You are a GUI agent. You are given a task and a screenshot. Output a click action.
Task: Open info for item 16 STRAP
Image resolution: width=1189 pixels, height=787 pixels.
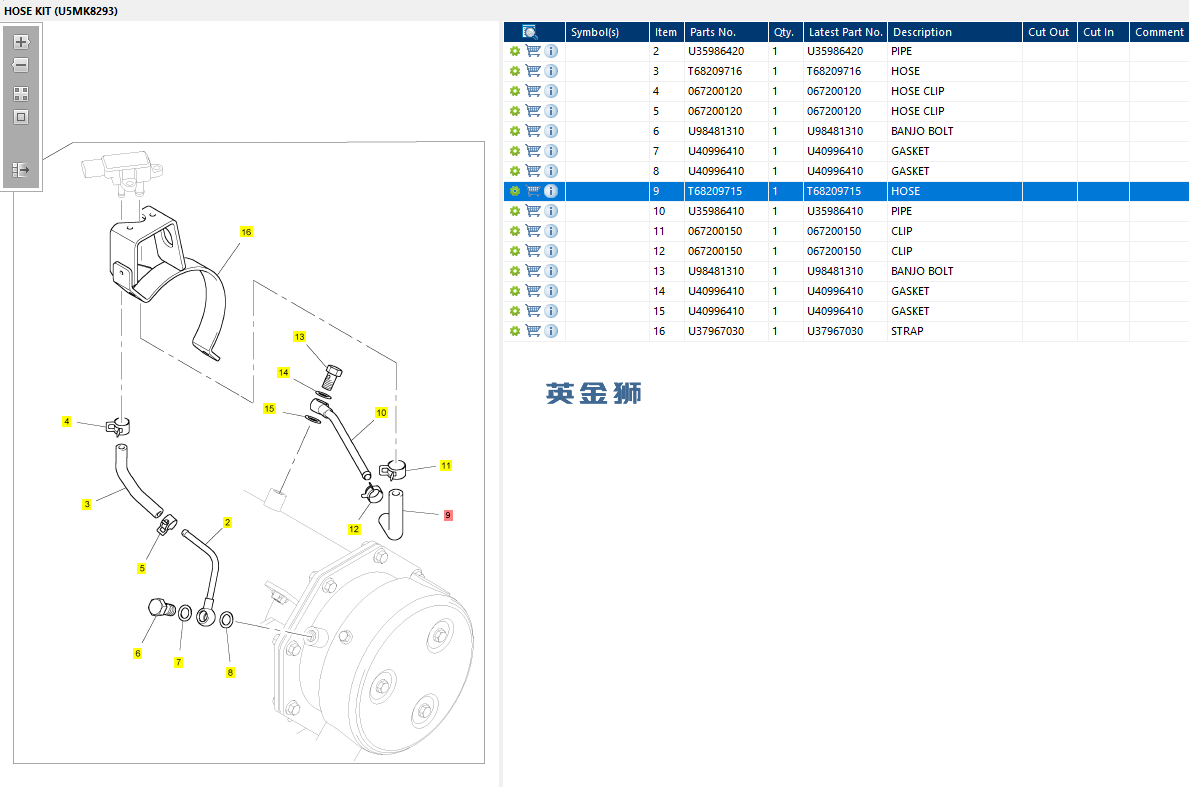coord(551,331)
